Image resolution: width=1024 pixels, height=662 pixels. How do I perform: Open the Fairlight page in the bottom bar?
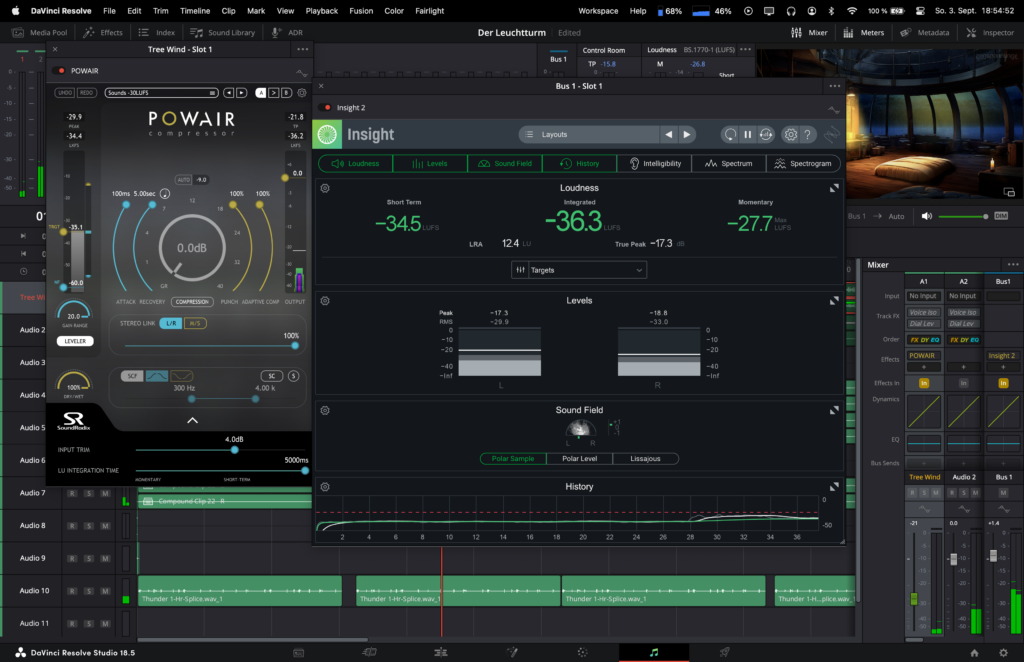point(654,652)
